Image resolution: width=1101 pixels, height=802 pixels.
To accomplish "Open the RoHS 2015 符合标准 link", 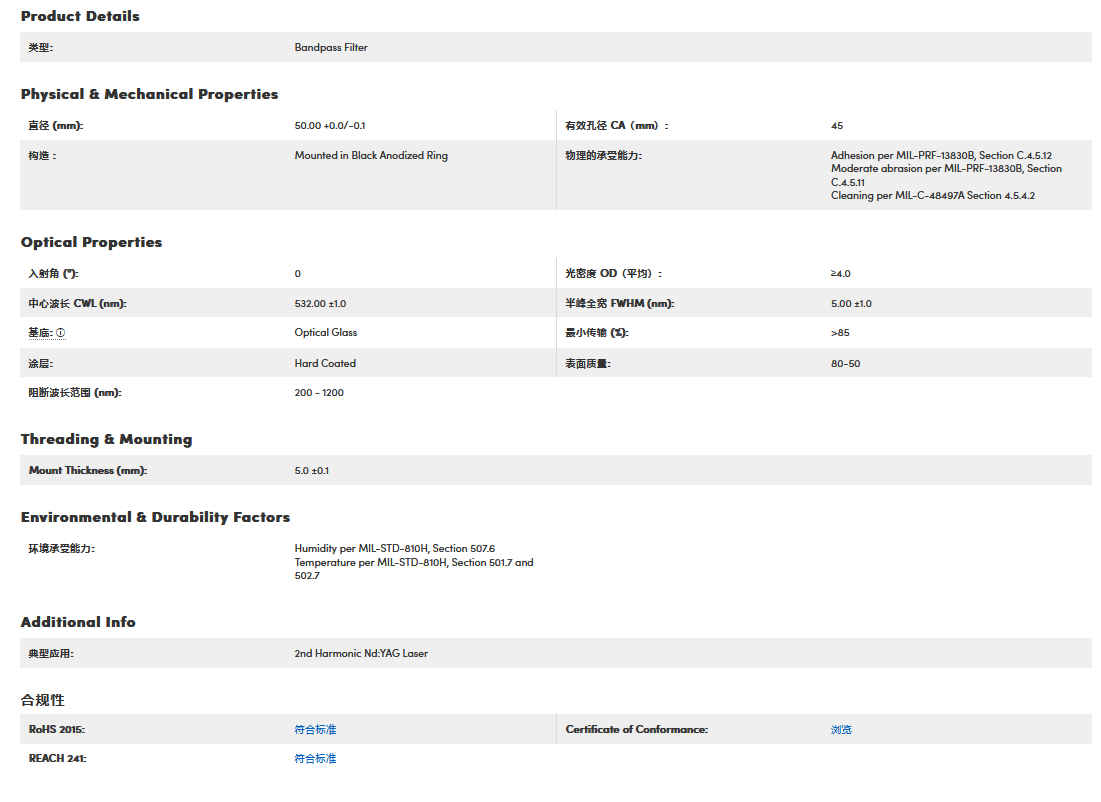I will (x=315, y=730).
